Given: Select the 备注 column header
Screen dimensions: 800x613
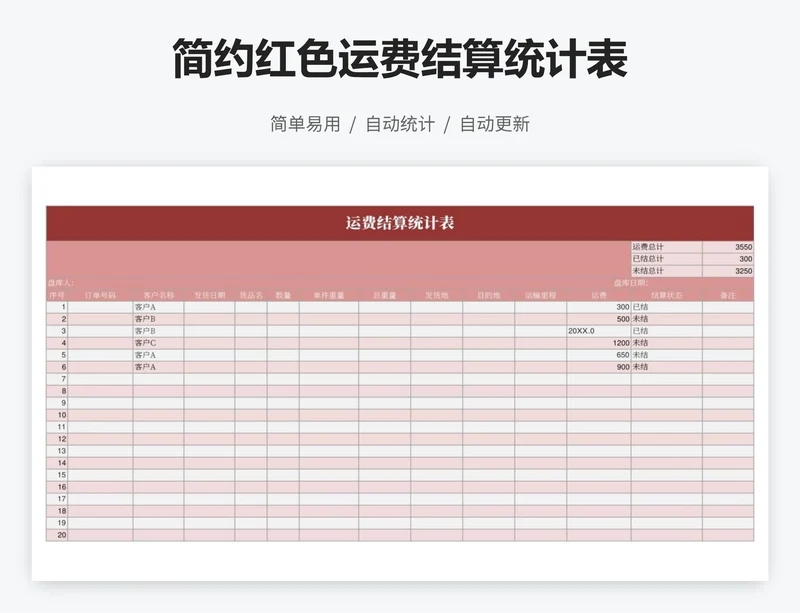Looking at the screenshot, I should click(728, 295).
